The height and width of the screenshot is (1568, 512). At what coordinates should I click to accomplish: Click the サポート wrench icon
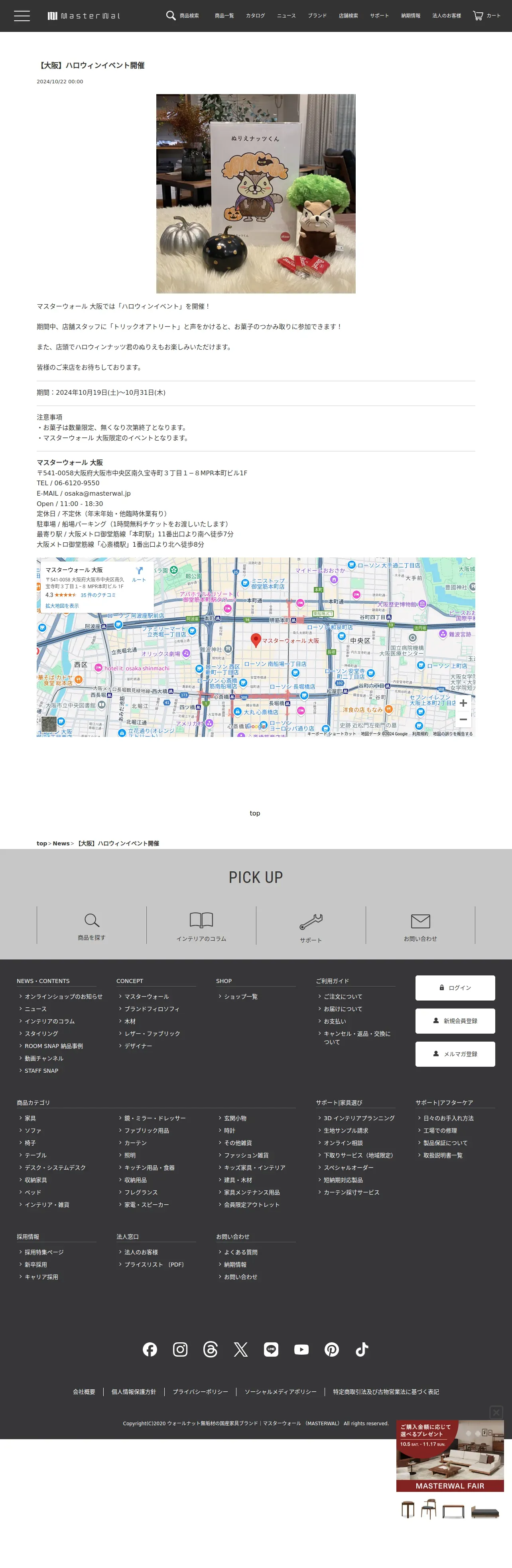click(x=311, y=922)
